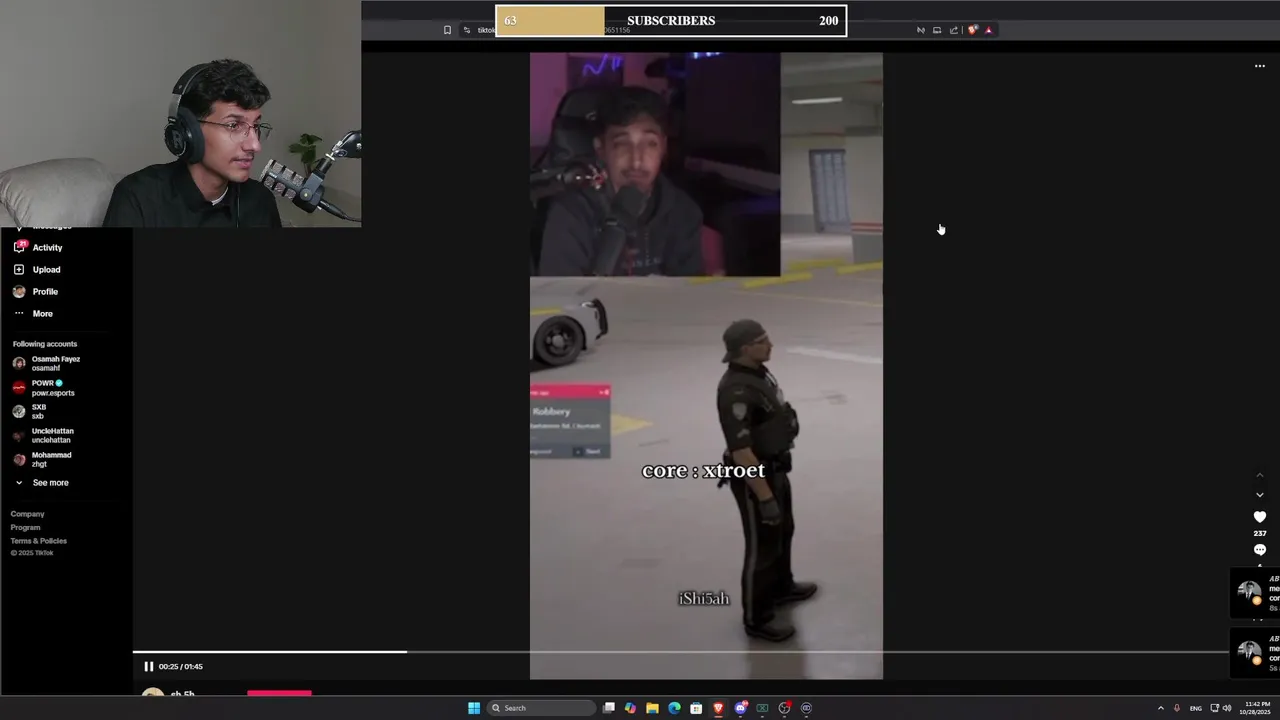1280x720 pixels.
Task: Open the comments bubble icon
Action: (1259, 550)
